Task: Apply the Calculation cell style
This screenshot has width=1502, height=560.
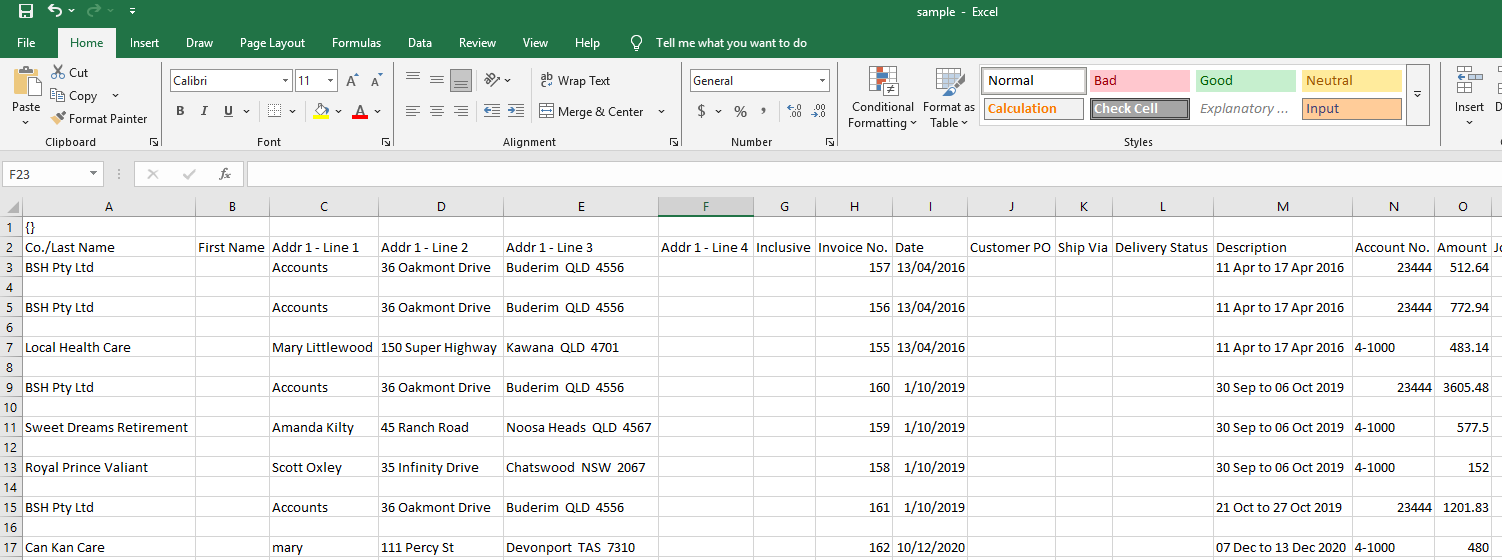Action: 1034,109
